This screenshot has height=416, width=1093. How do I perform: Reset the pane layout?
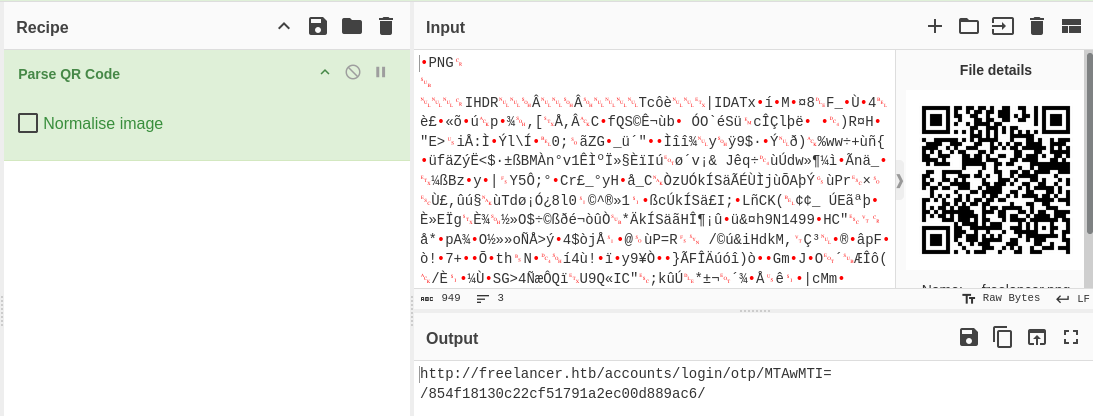tap(1071, 26)
